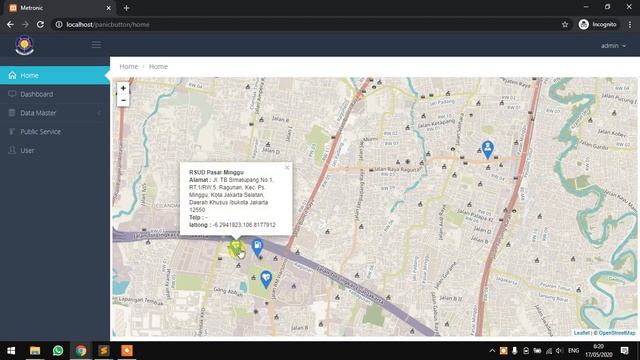Open the Leaflet attribution link

pos(581,333)
